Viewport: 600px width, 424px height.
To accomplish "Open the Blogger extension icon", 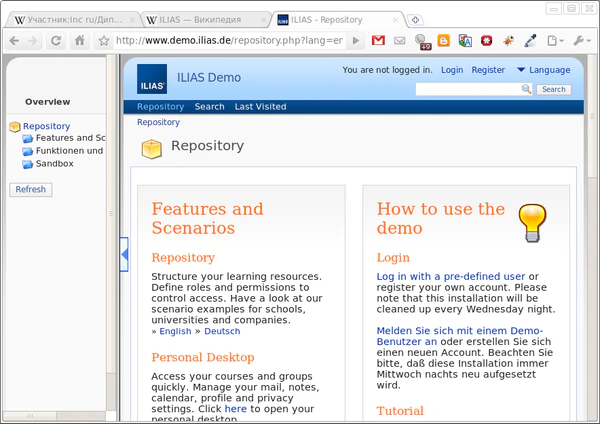I will coord(445,41).
